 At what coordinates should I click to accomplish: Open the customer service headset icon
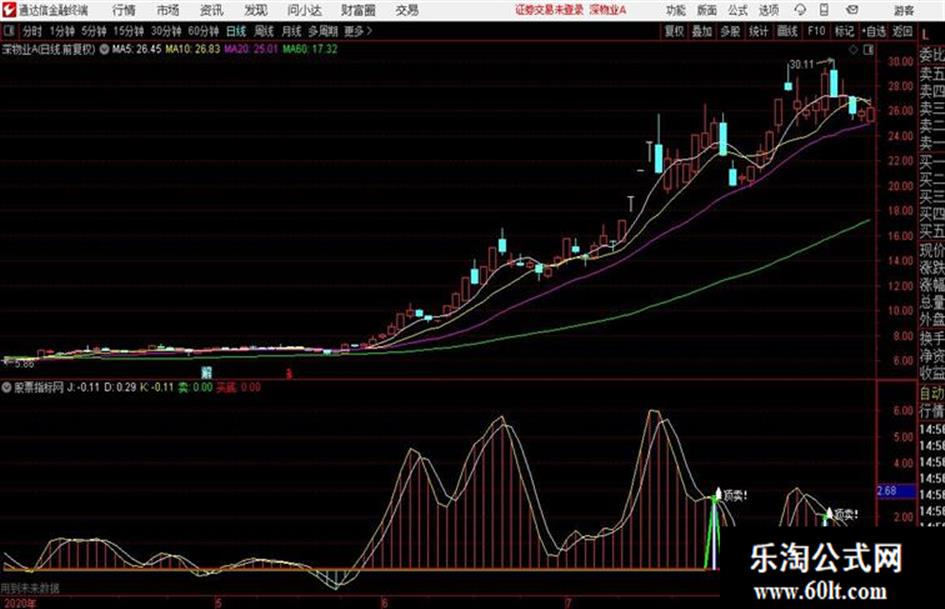(800, 10)
